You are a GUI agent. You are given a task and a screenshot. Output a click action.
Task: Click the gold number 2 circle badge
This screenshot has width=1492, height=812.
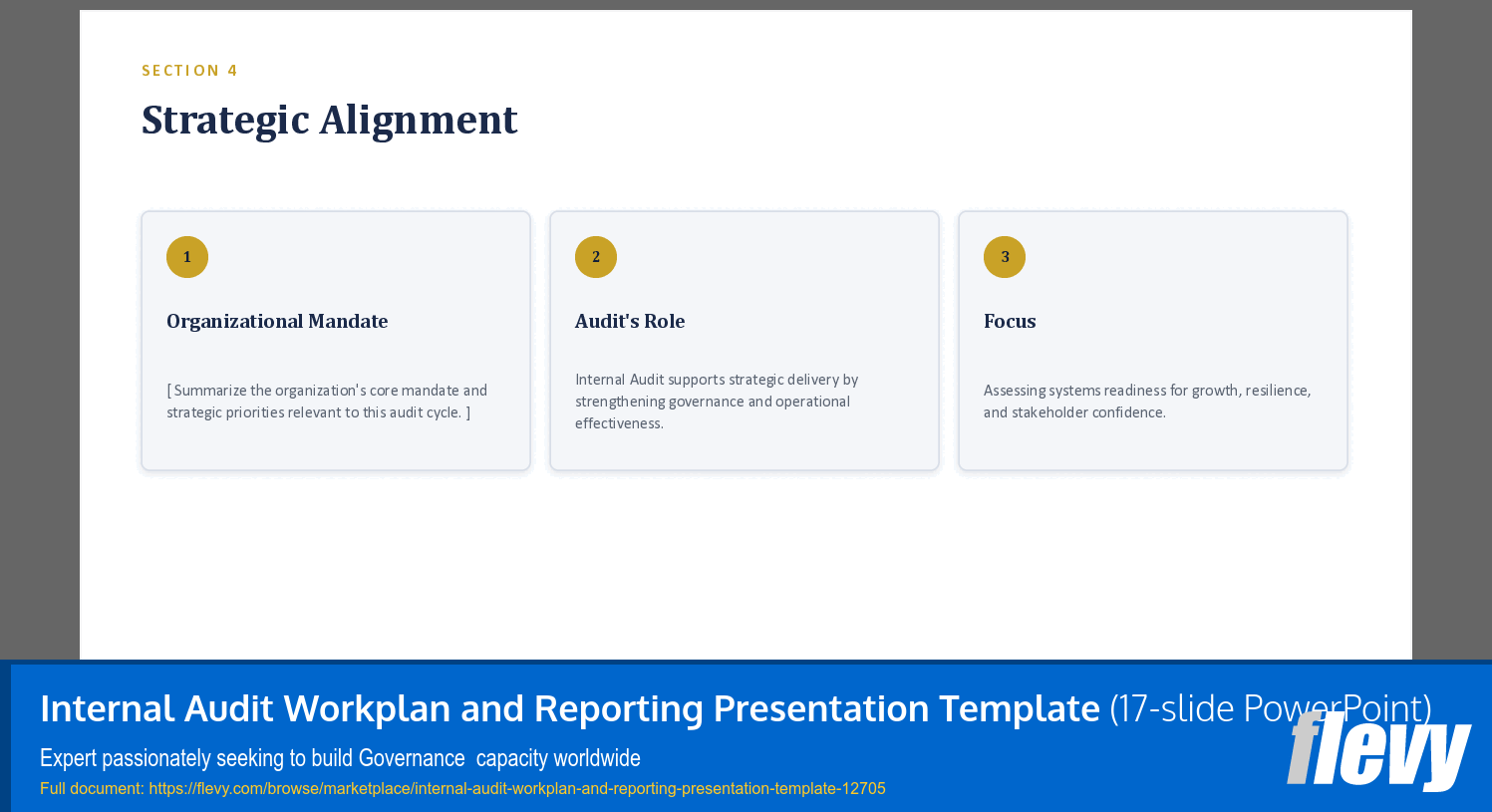click(x=596, y=257)
